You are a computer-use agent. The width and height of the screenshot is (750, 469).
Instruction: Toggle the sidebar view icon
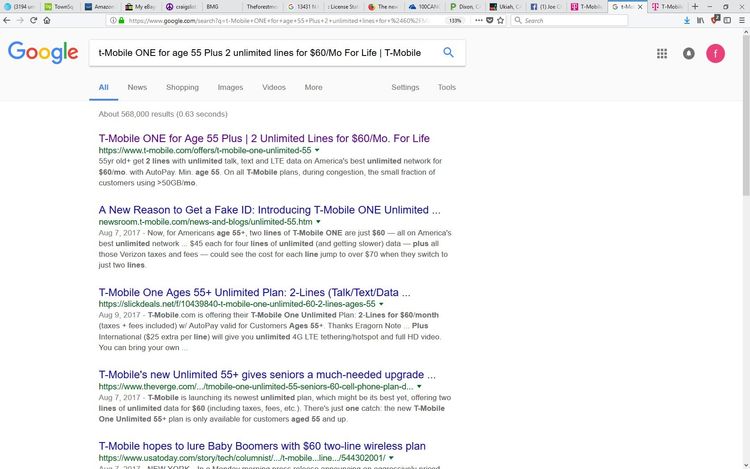pyautogui.click(x=728, y=21)
